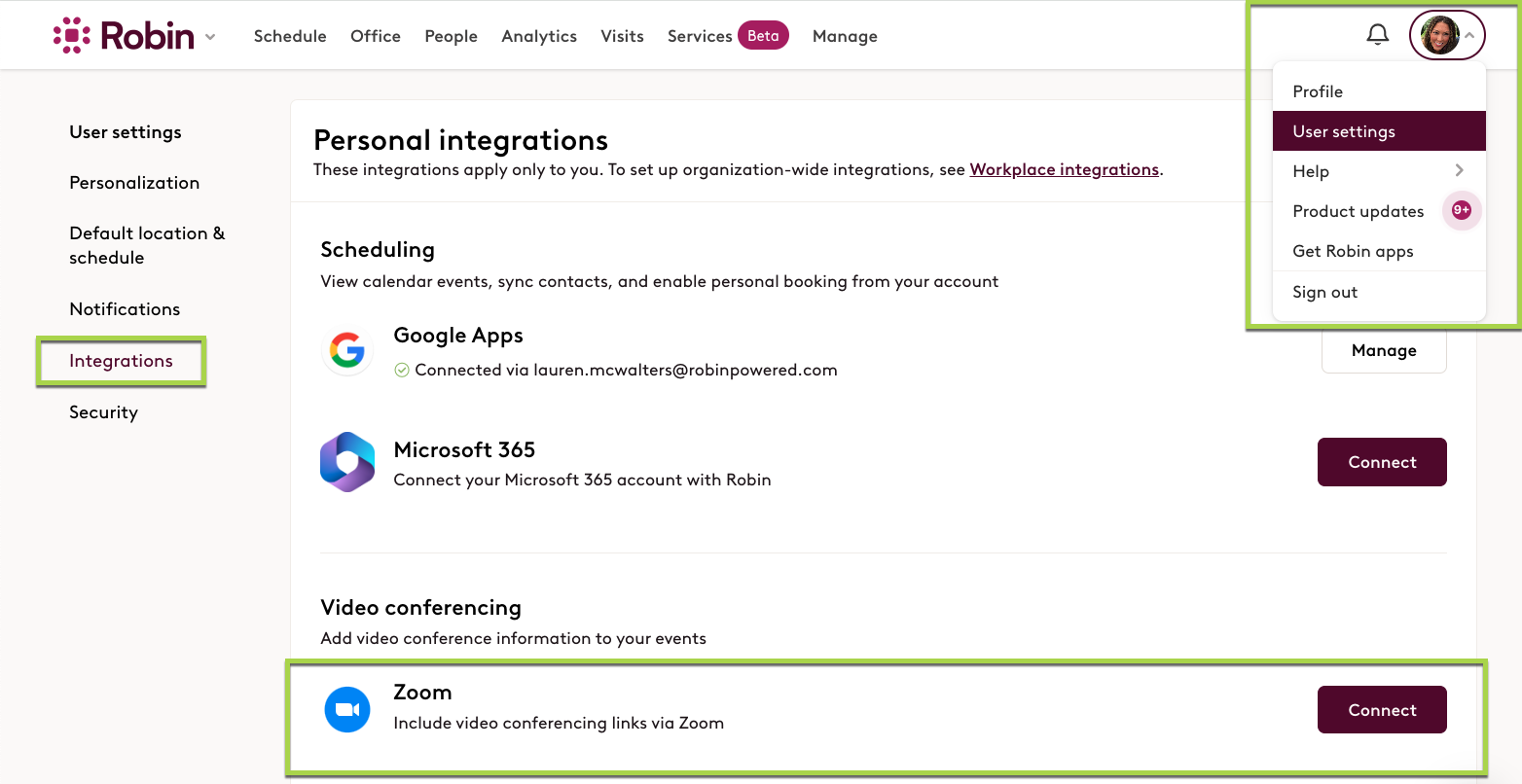
Task: Open the Workplace integrations link
Action: click(1064, 169)
